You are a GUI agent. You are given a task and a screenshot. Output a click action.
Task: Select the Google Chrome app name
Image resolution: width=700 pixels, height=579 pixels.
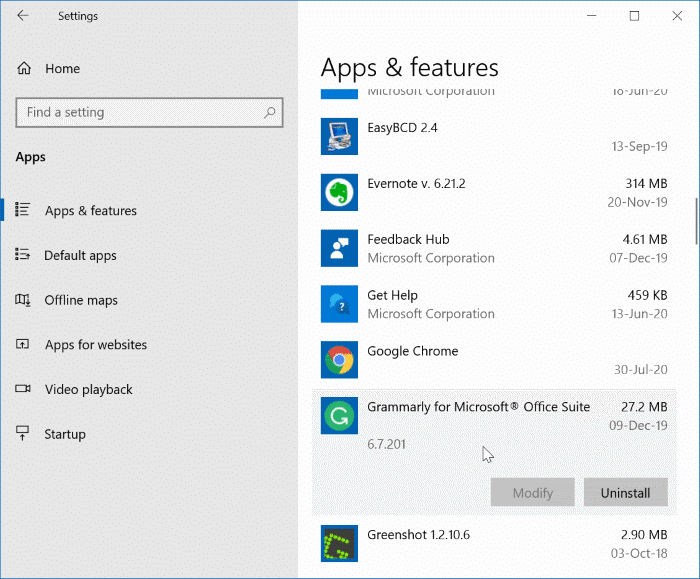[x=412, y=351]
